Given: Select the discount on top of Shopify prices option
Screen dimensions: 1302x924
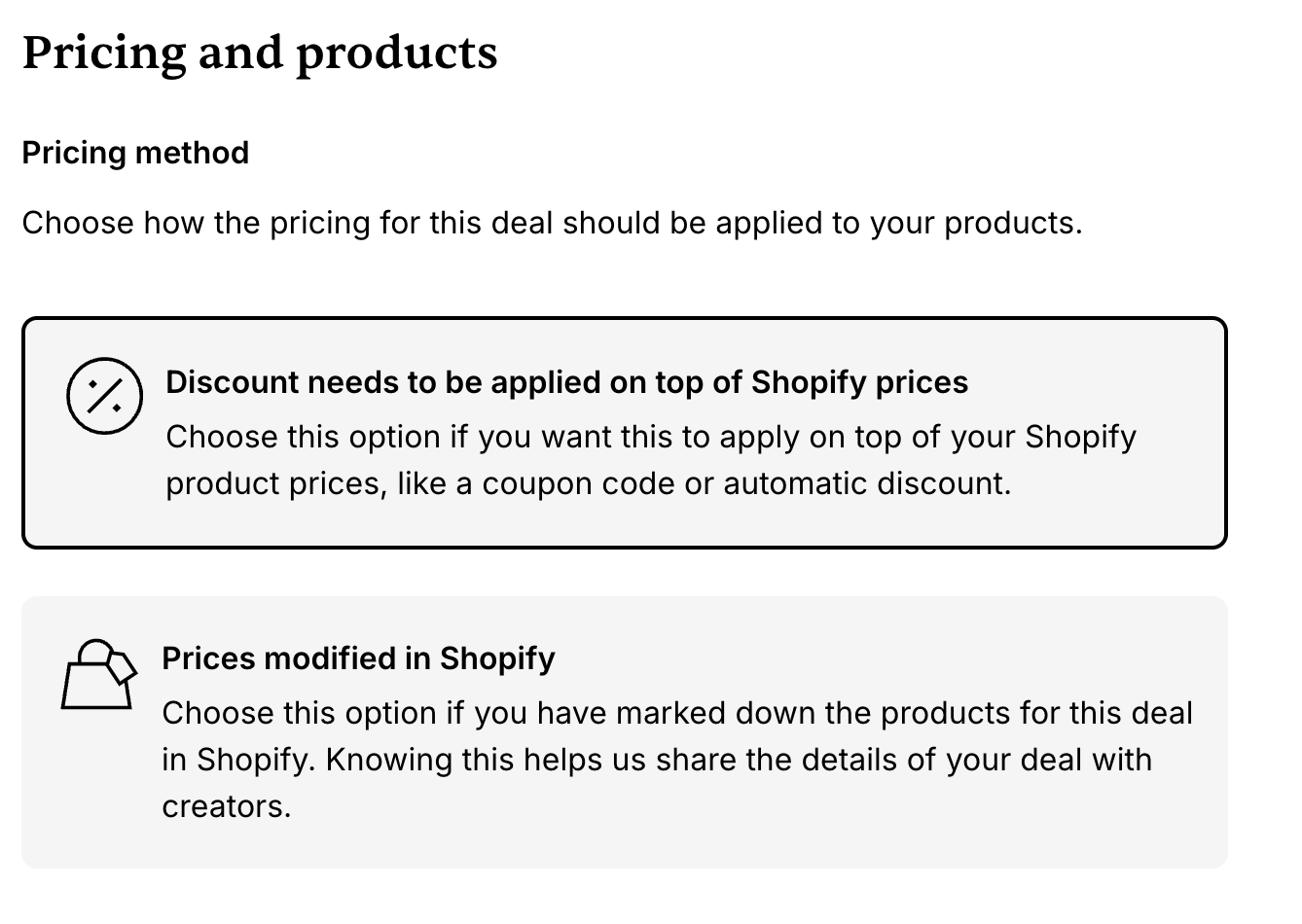Looking at the screenshot, I should pyautogui.click(x=624, y=433).
